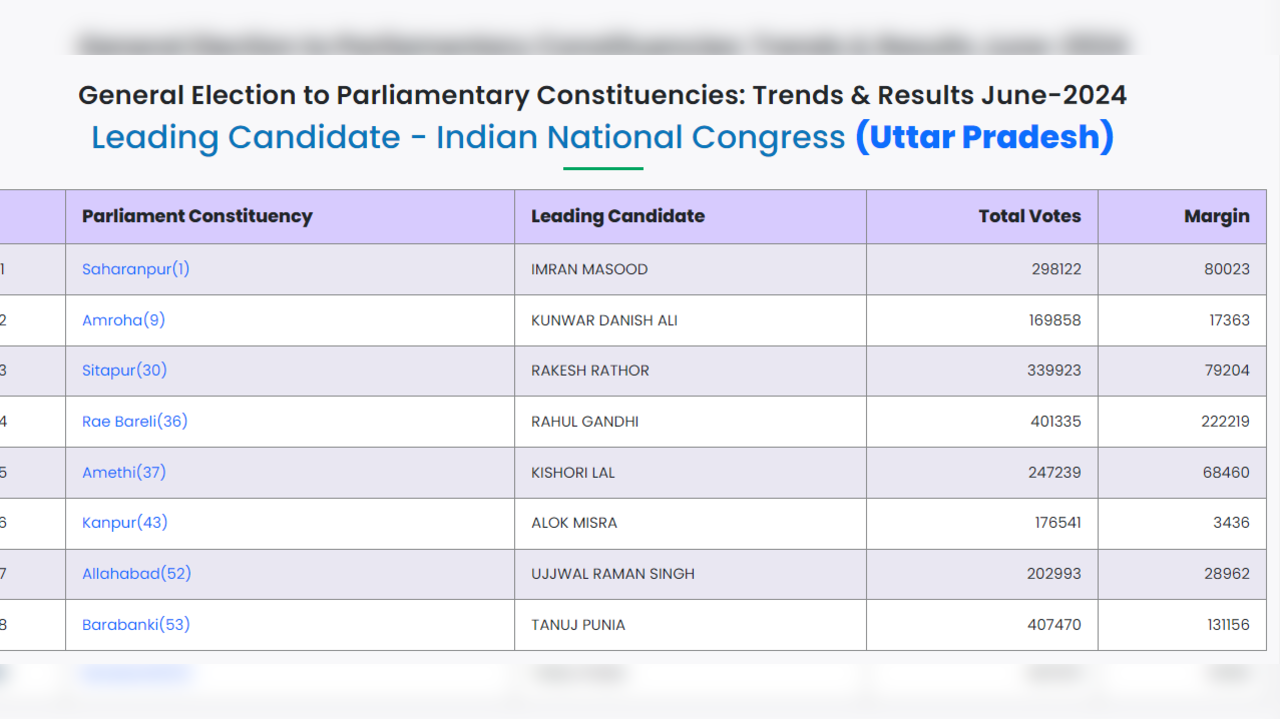1280x719 pixels.
Task: Click the Sitapur(30) constituency link
Action: [125, 370]
